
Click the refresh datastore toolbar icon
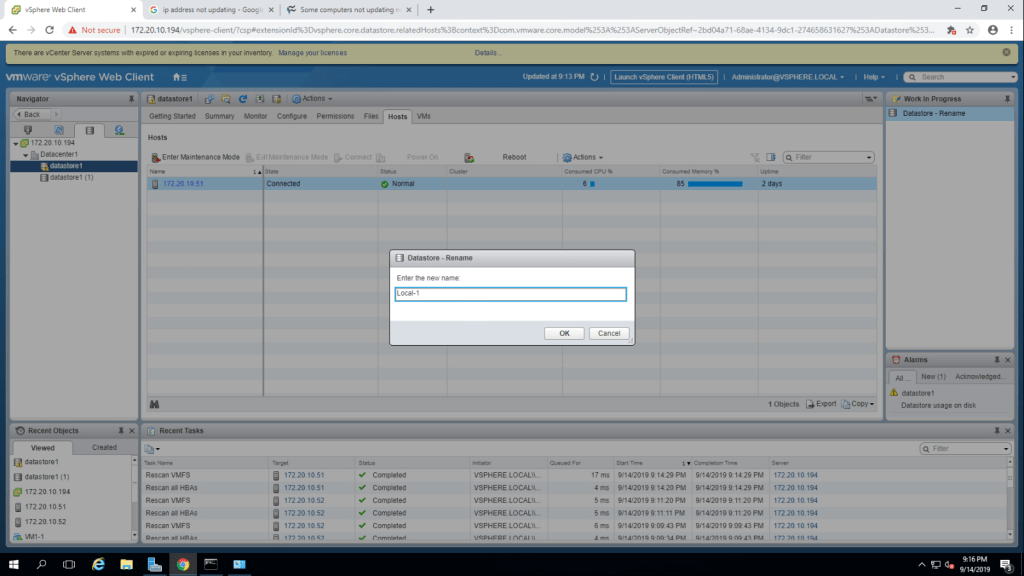tap(242, 99)
